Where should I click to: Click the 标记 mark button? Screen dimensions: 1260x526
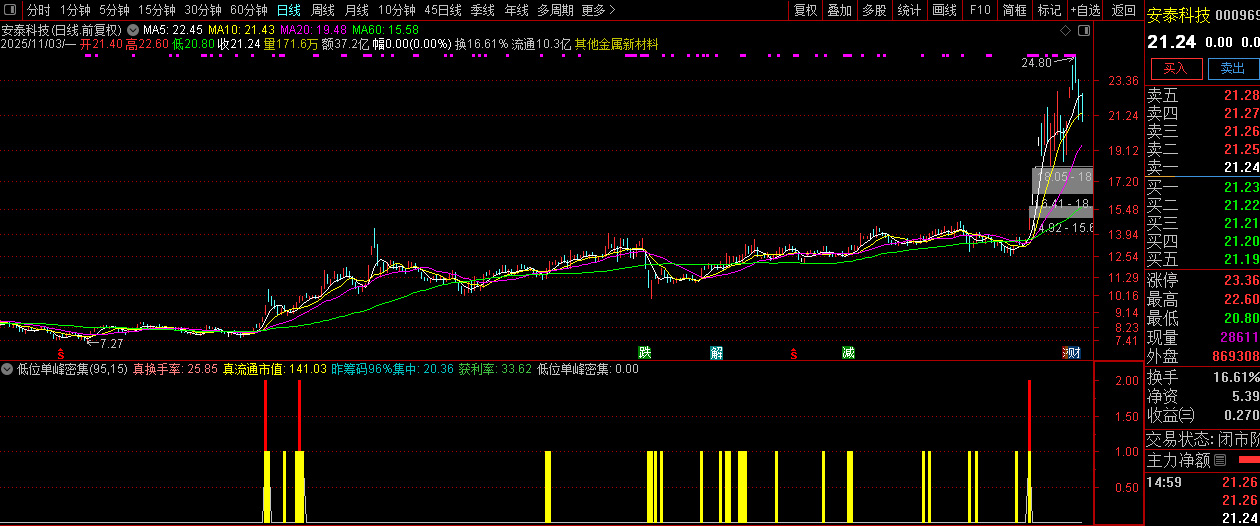(x=1049, y=10)
